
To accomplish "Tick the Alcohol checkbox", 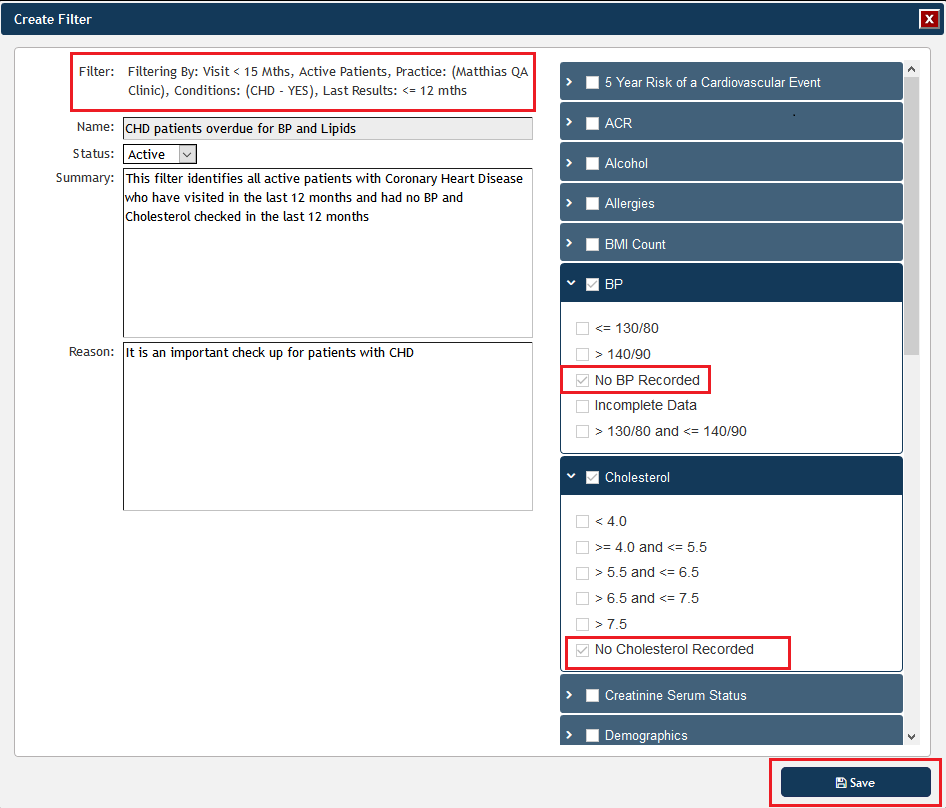I will point(592,164).
